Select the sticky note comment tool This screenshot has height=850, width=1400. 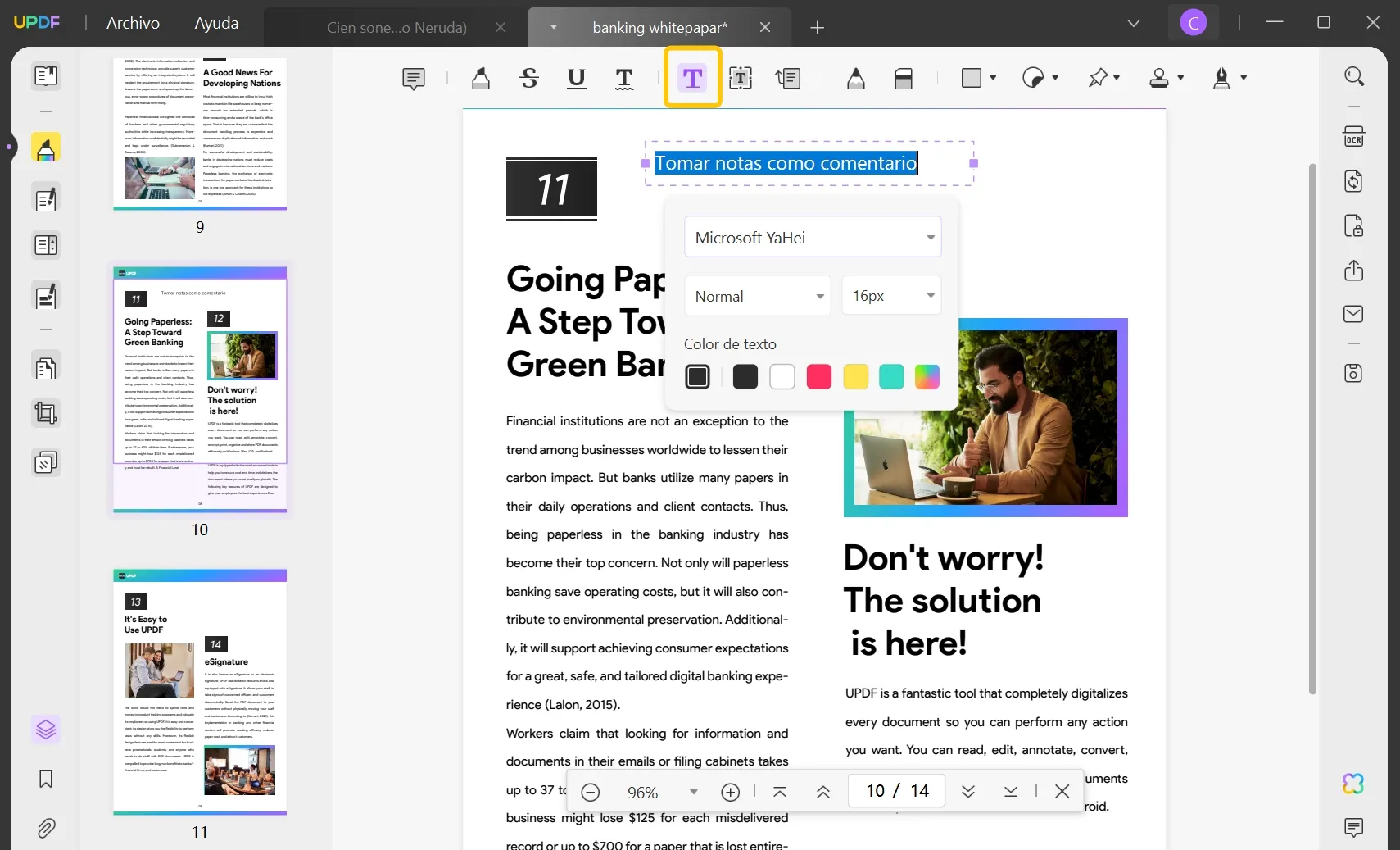[x=414, y=79]
